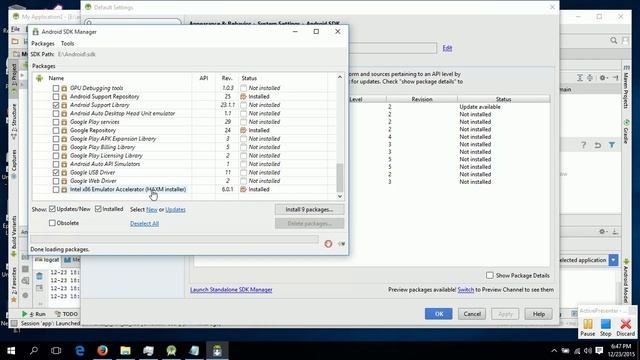Click the Android sort icon in Name header
The width and height of the screenshot is (640, 360).
click(40, 78)
